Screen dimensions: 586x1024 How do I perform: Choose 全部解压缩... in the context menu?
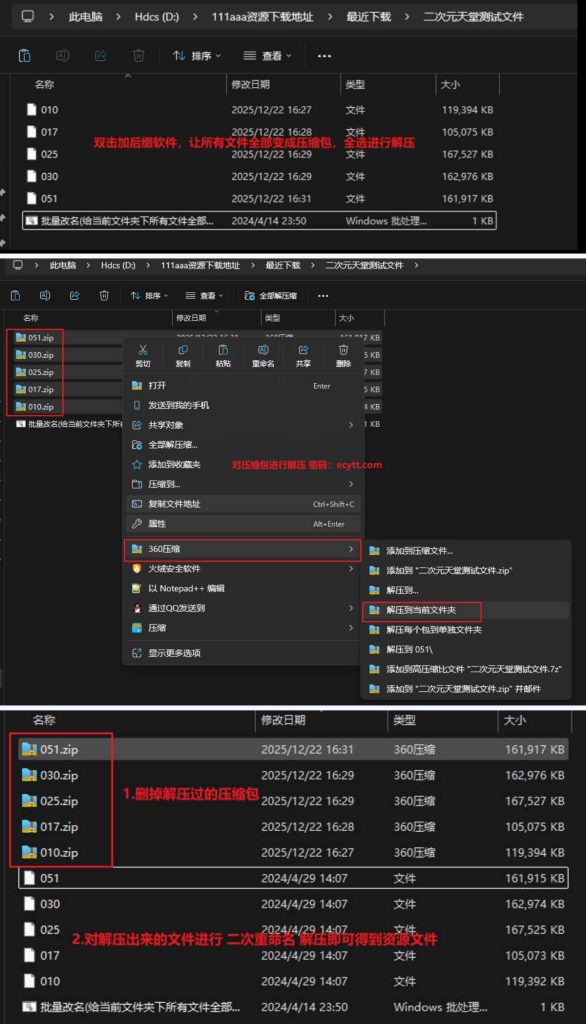pos(243,445)
